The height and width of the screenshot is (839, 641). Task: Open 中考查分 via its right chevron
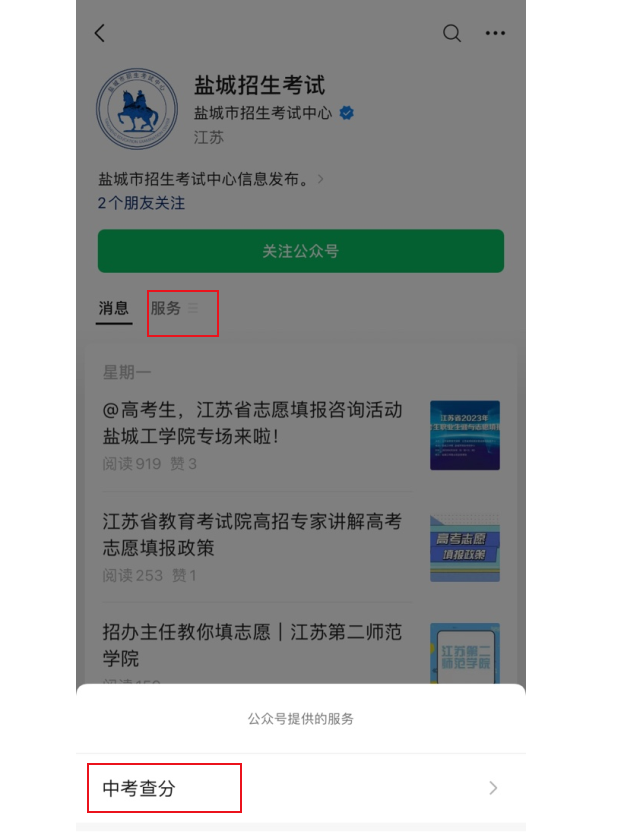coord(493,788)
